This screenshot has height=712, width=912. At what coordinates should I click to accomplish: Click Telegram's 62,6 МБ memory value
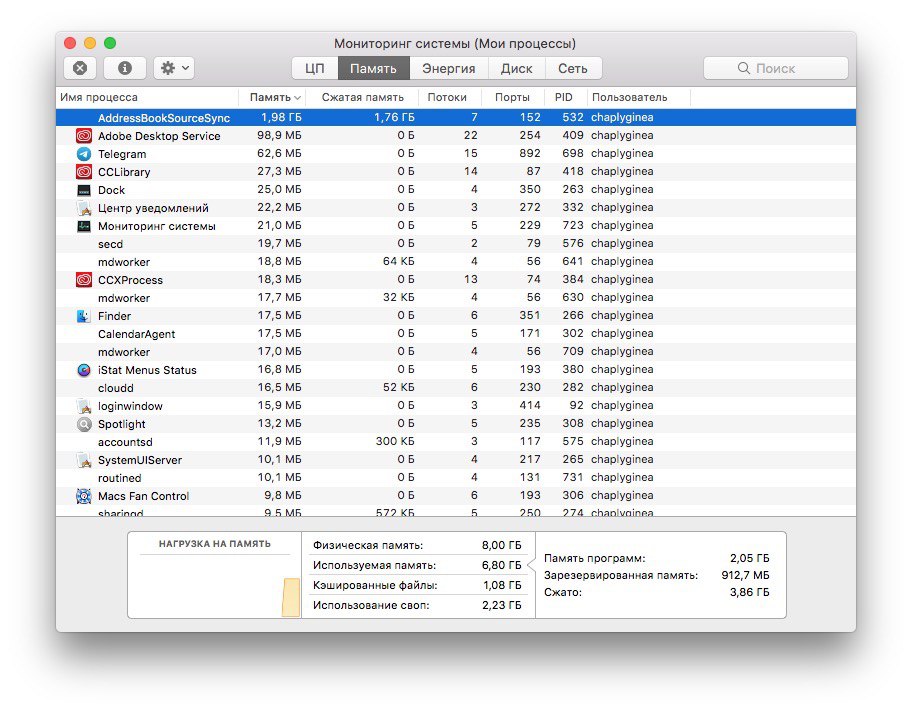[279, 154]
